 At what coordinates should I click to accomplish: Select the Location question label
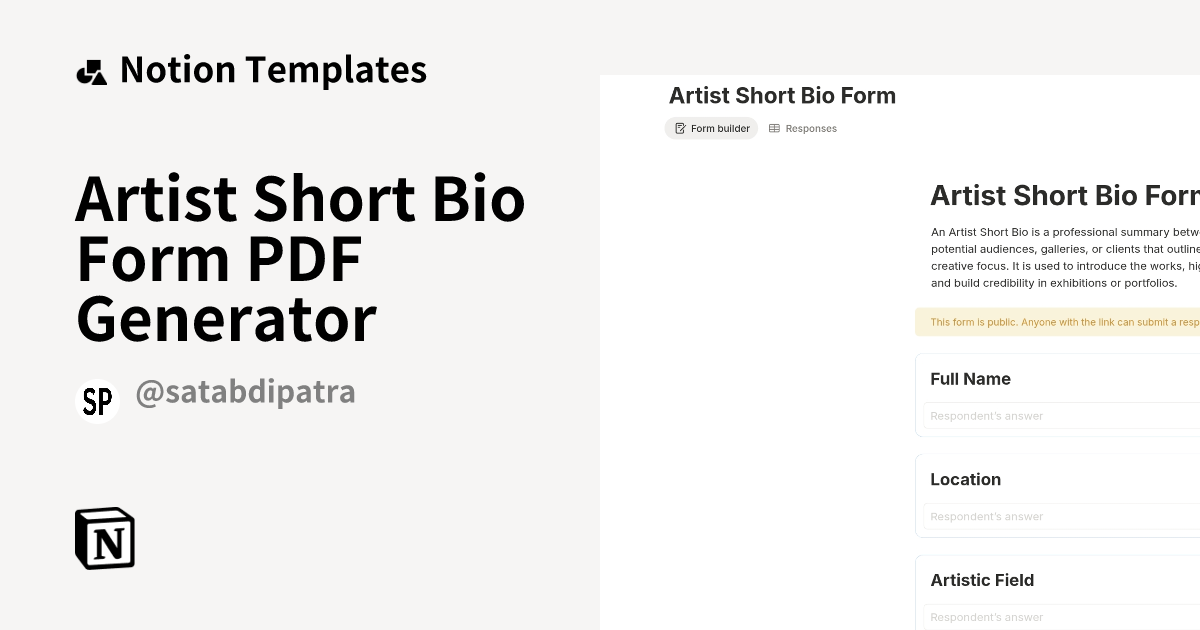point(965,479)
